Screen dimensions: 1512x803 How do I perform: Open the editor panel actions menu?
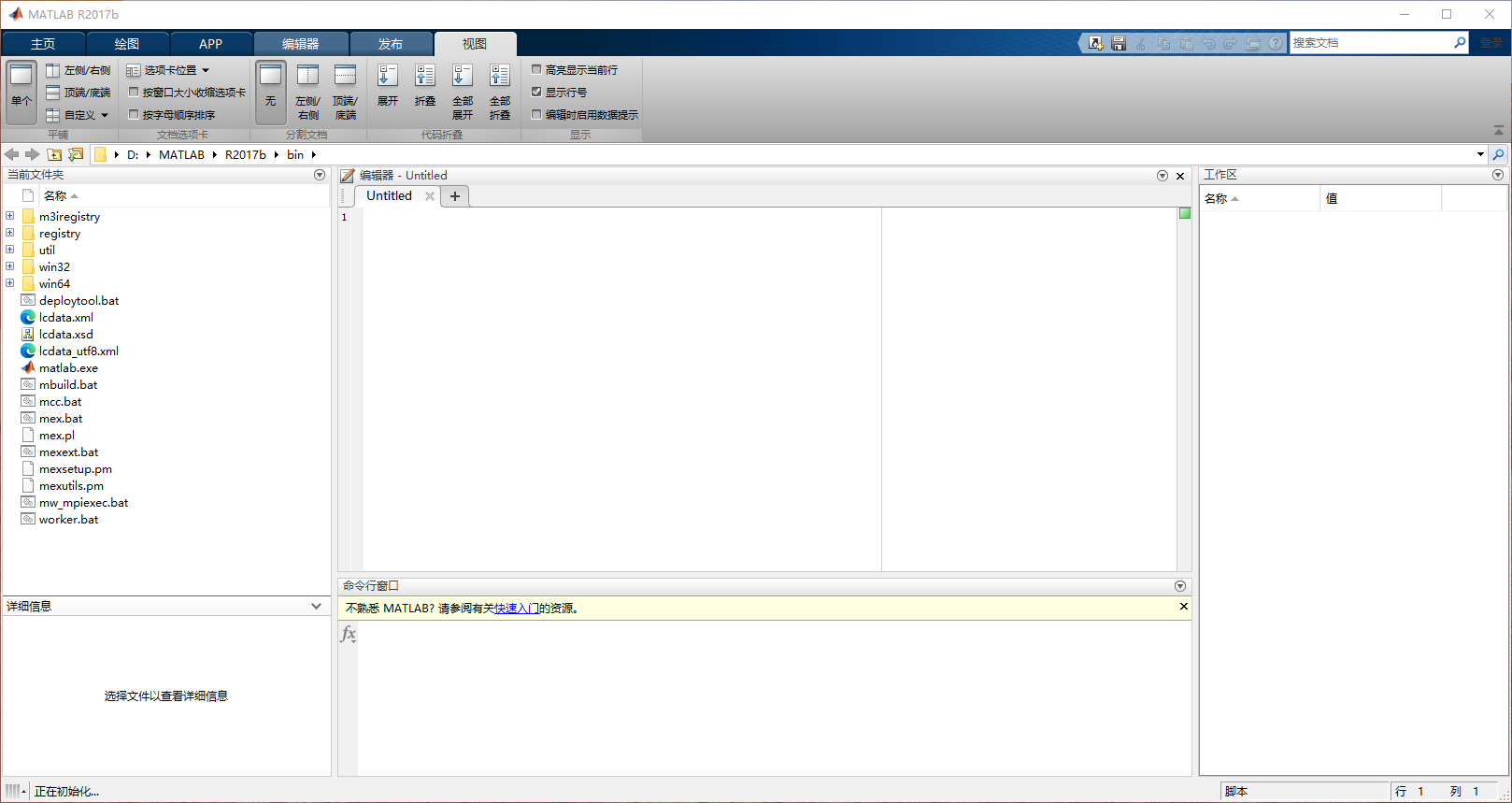(x=1163, y=176)
